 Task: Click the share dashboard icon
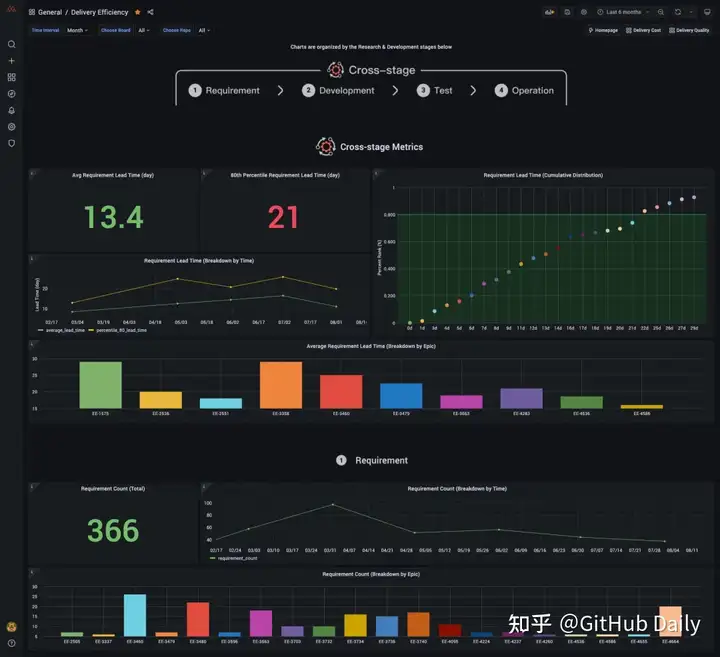click(x=151, y=12)
